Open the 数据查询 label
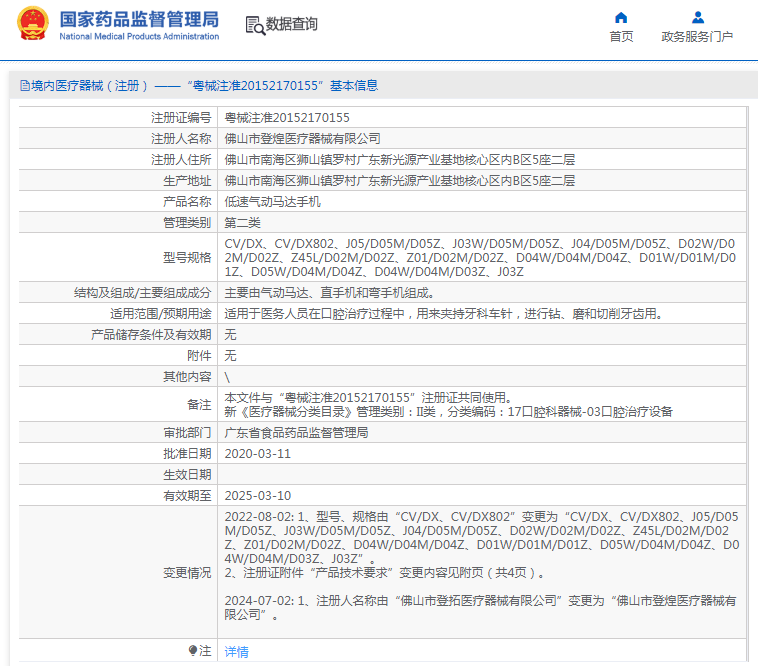Viewport: 758px width, 666px height. [292, 24]
